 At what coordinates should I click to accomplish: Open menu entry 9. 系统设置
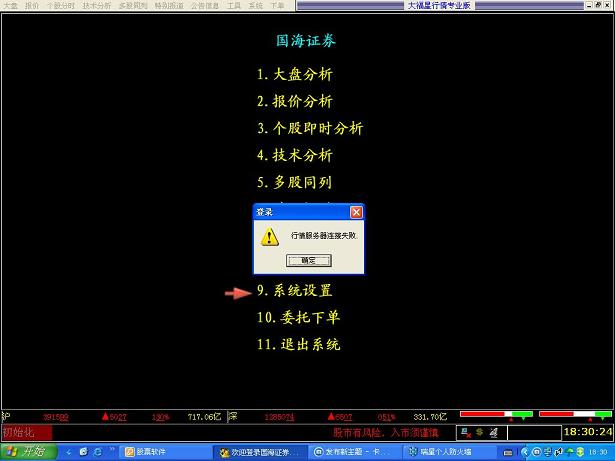pos(295,291)
